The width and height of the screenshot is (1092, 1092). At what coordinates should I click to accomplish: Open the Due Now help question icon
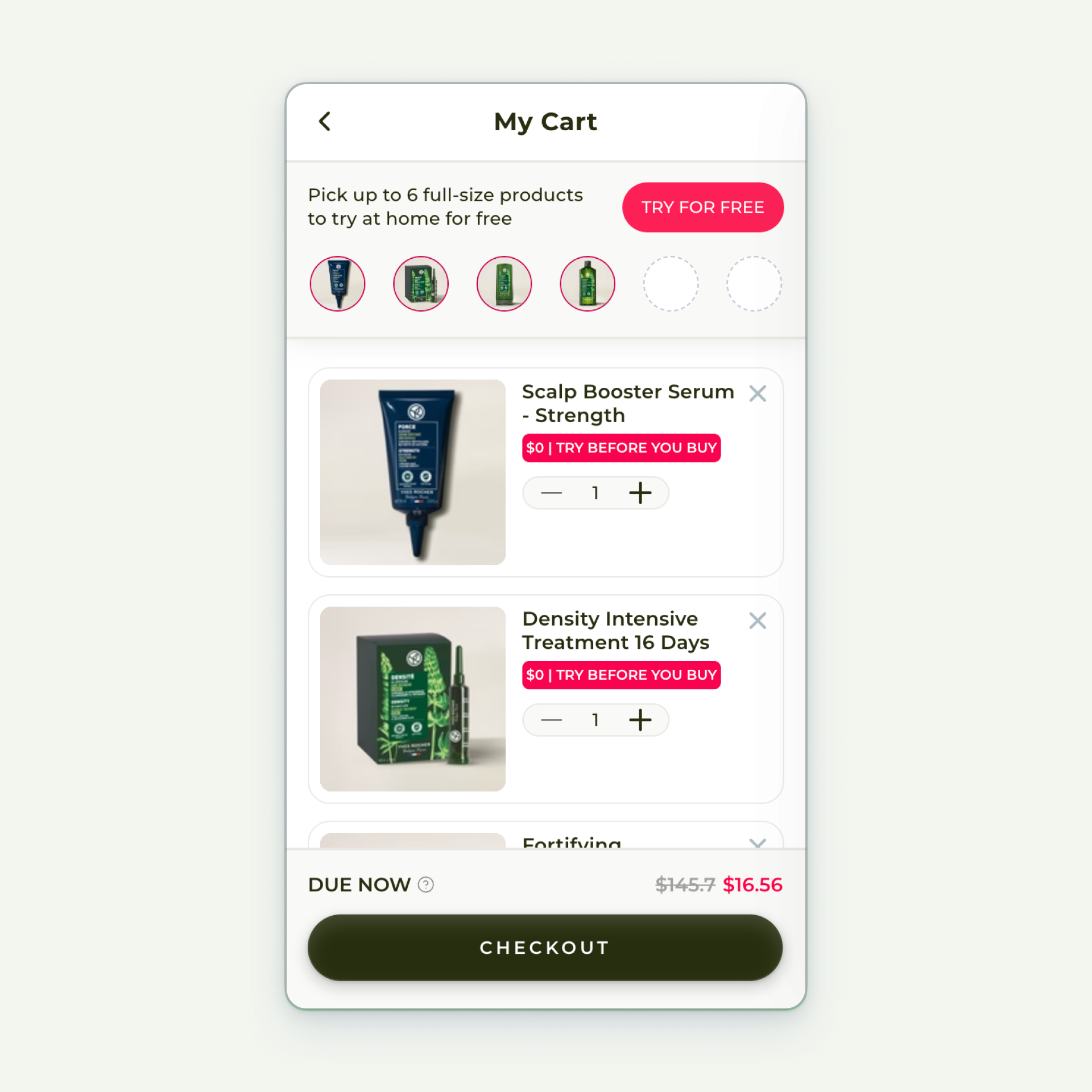pyautogui.click(x=425, y=884)
